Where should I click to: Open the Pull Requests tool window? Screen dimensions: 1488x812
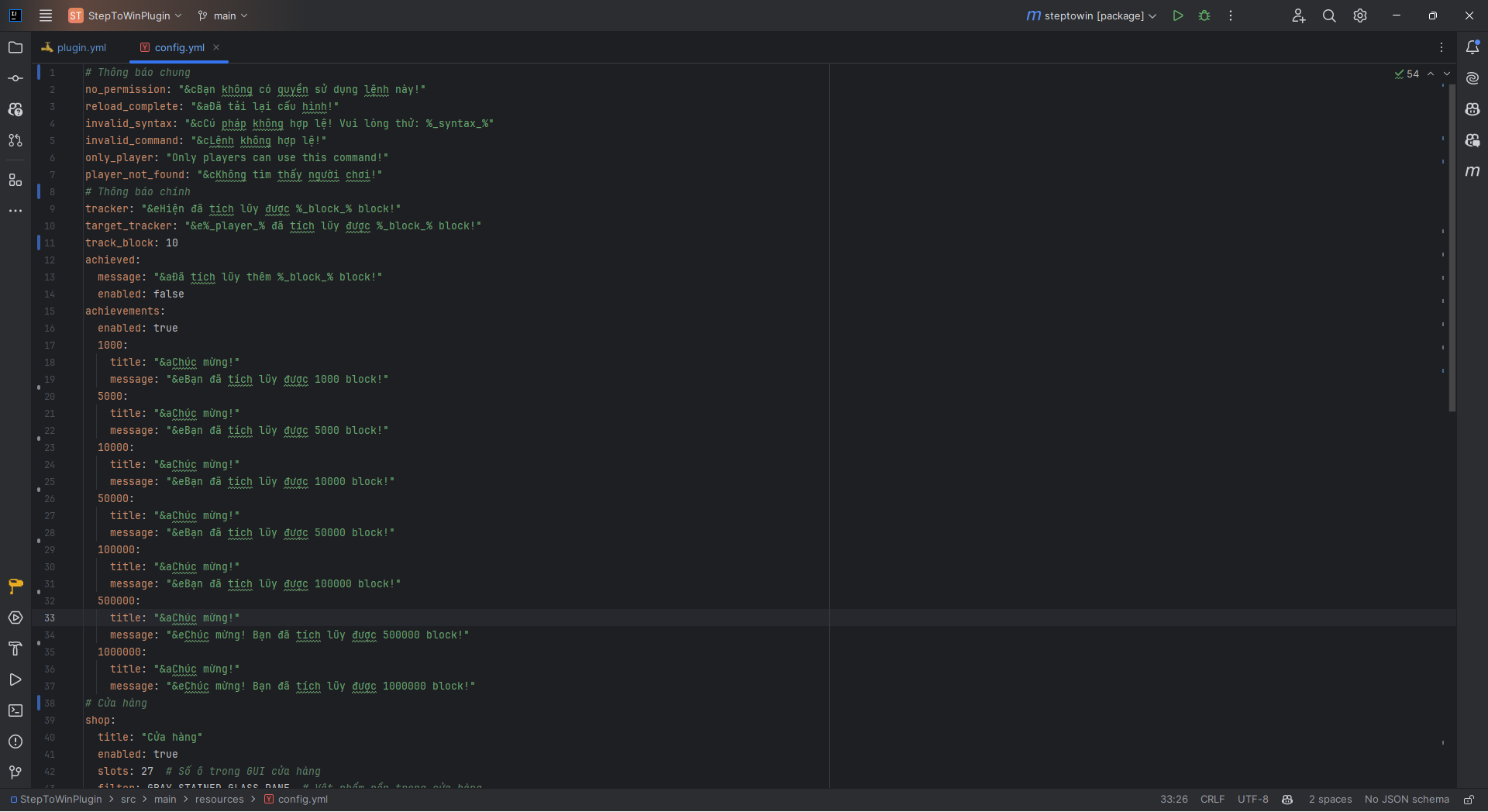(x=15, y=140)
